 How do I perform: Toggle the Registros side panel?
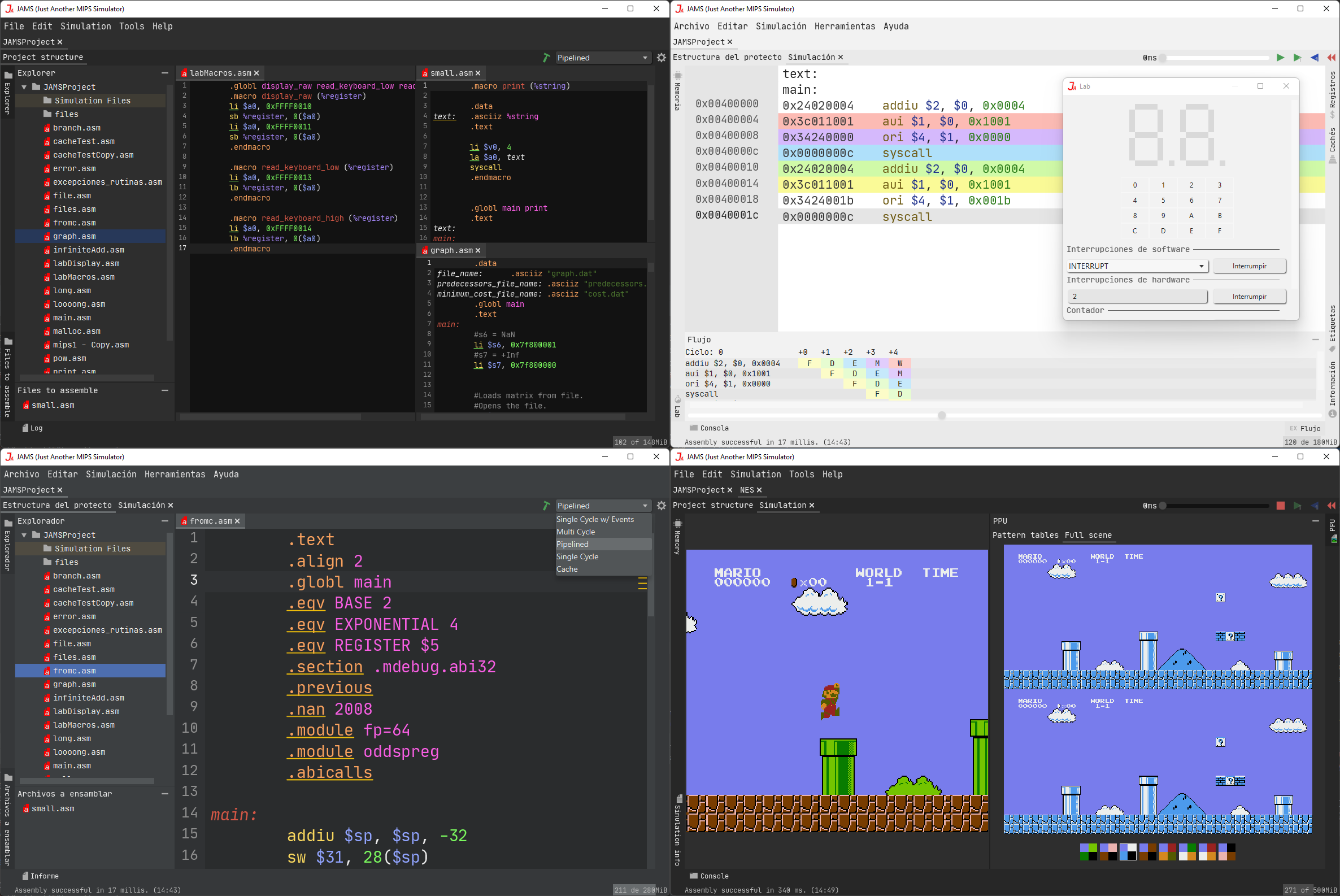tap(1332, 90)
